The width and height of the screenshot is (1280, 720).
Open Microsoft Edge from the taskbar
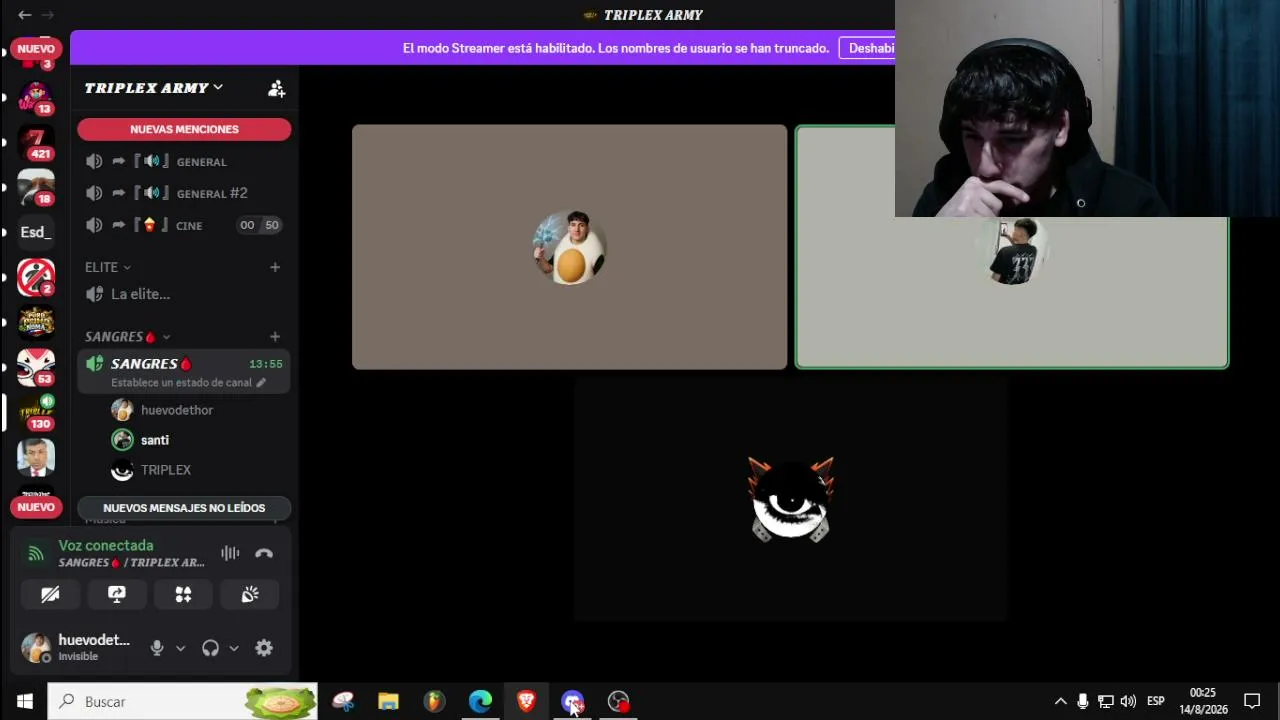[x=480, y=702]
